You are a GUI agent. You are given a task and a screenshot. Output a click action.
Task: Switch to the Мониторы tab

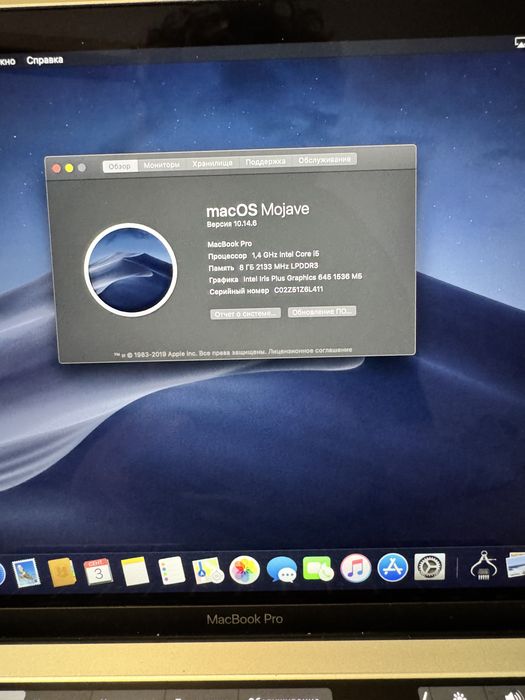click(x=162, y=165)
